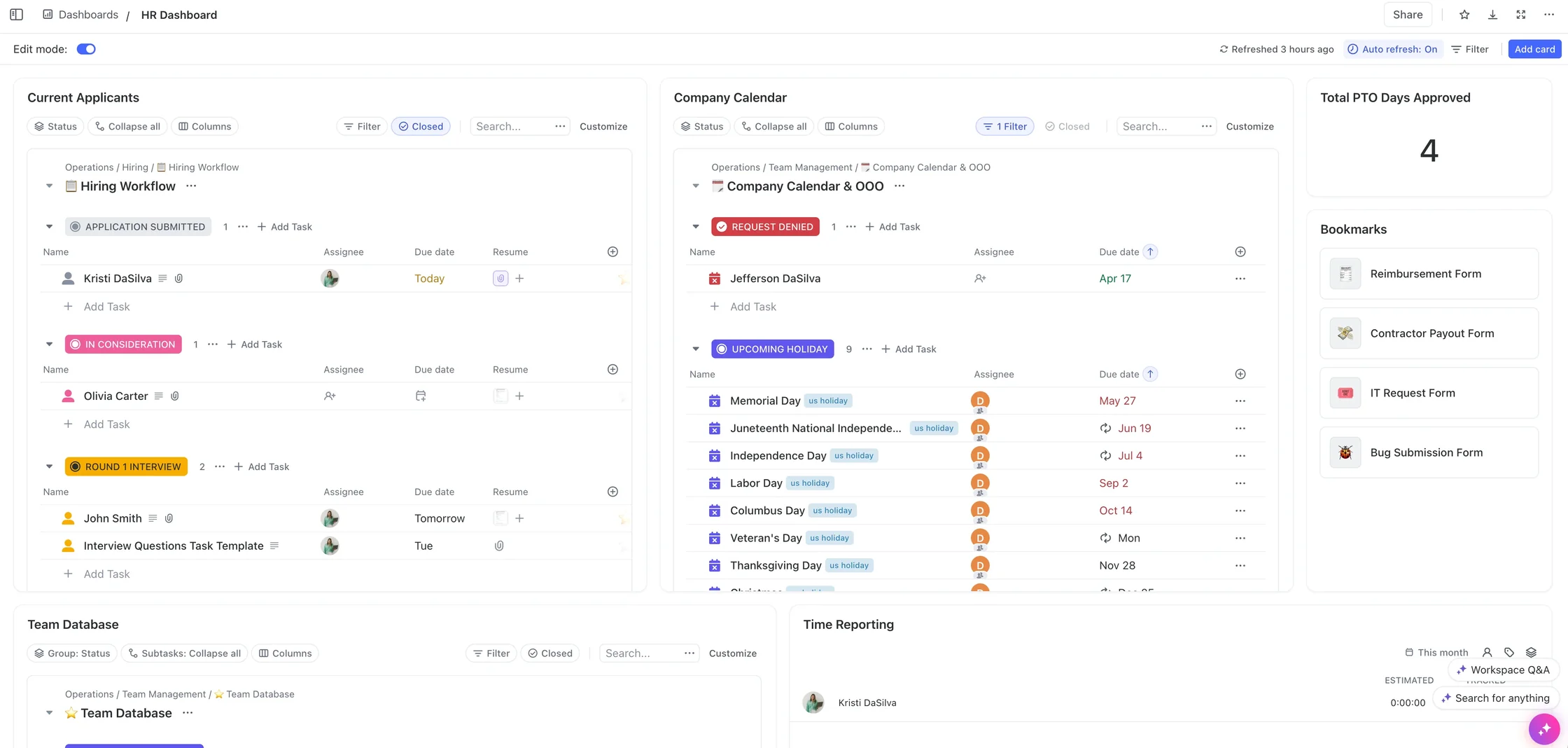Enter fullscreen mode via expand icon

(x=1521, y=15)
